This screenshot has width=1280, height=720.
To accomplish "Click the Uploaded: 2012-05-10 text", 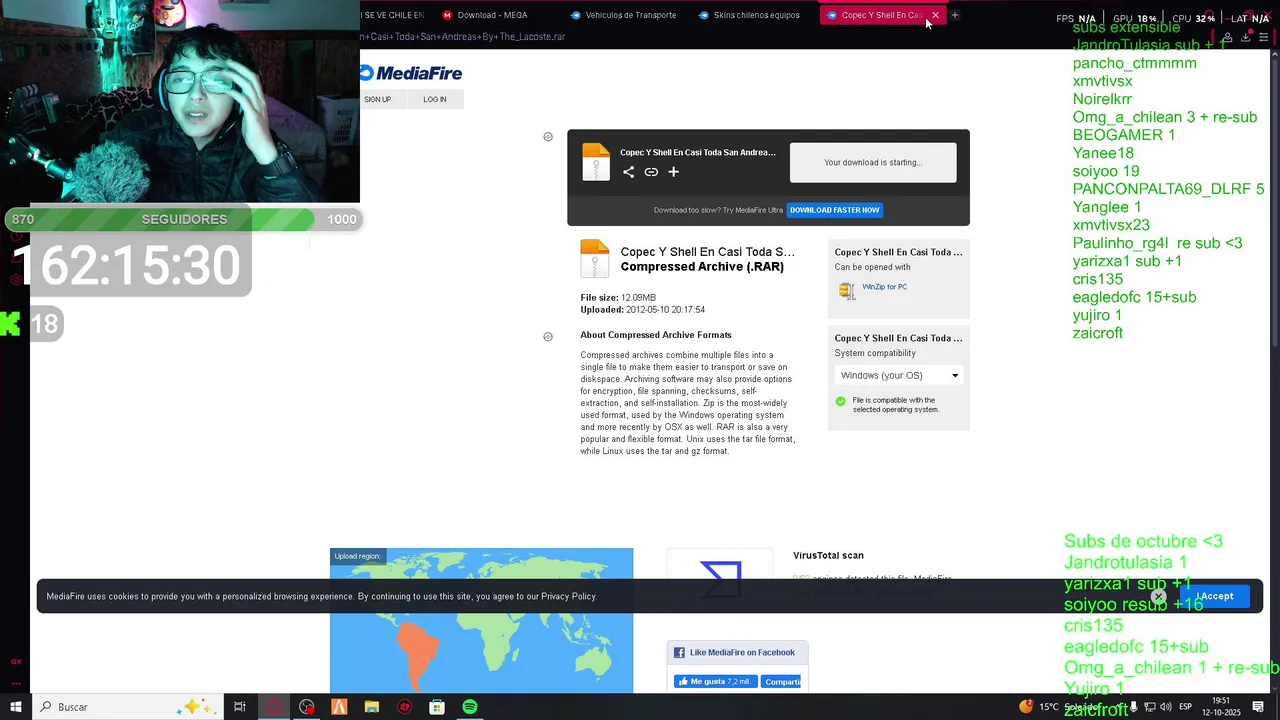I will tap(643, 310).
